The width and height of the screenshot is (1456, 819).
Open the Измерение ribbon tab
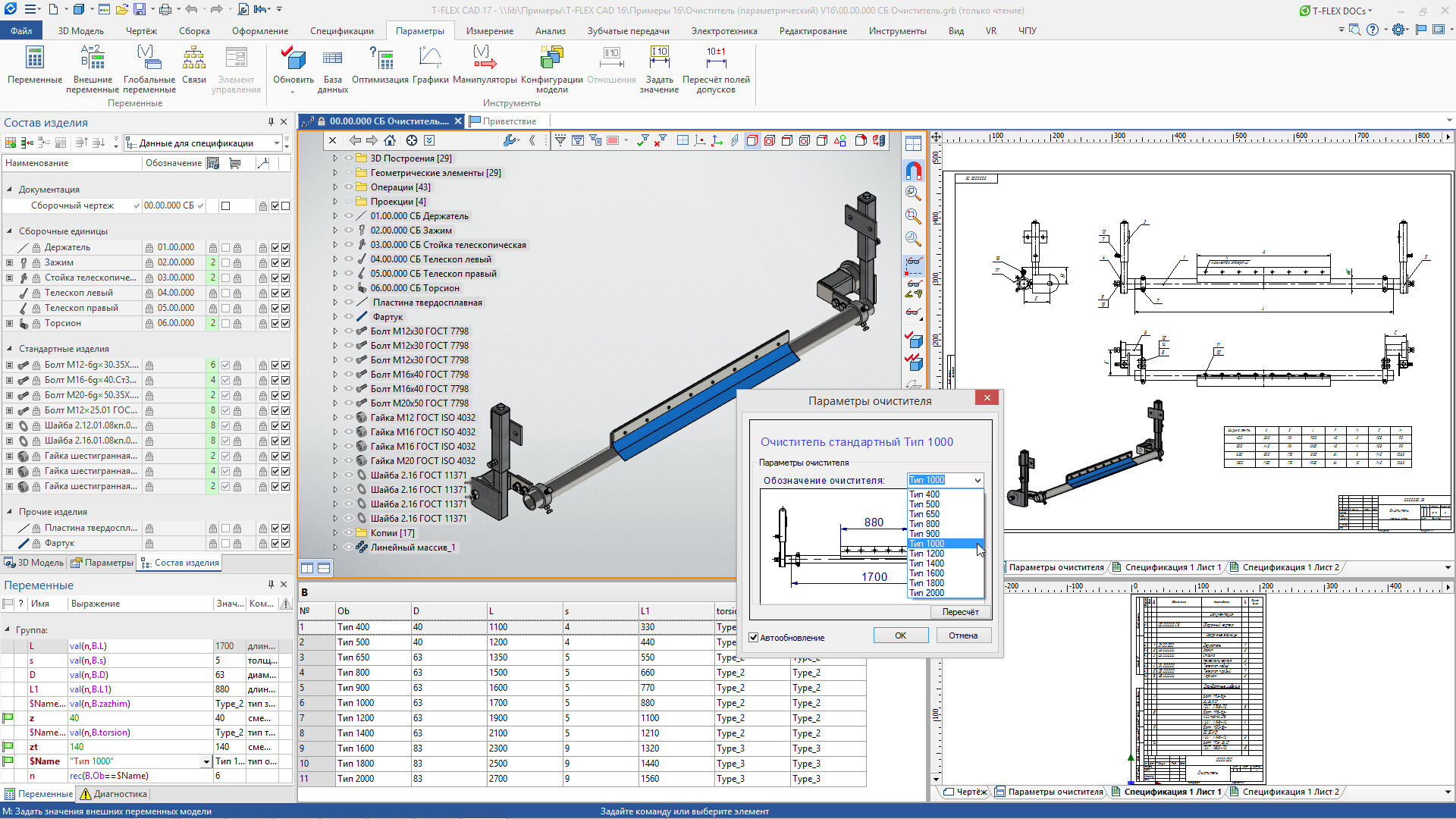489,31
